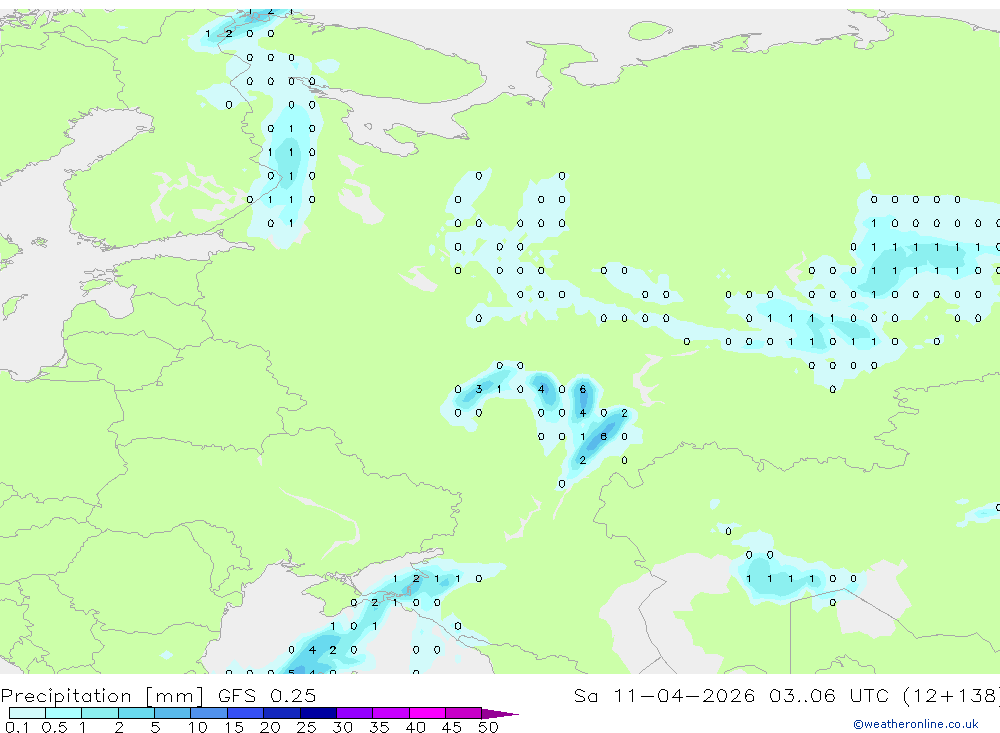Click the 40–45 mm magenta legend swatch
The image size is (1000, 733).
point(427,713)
